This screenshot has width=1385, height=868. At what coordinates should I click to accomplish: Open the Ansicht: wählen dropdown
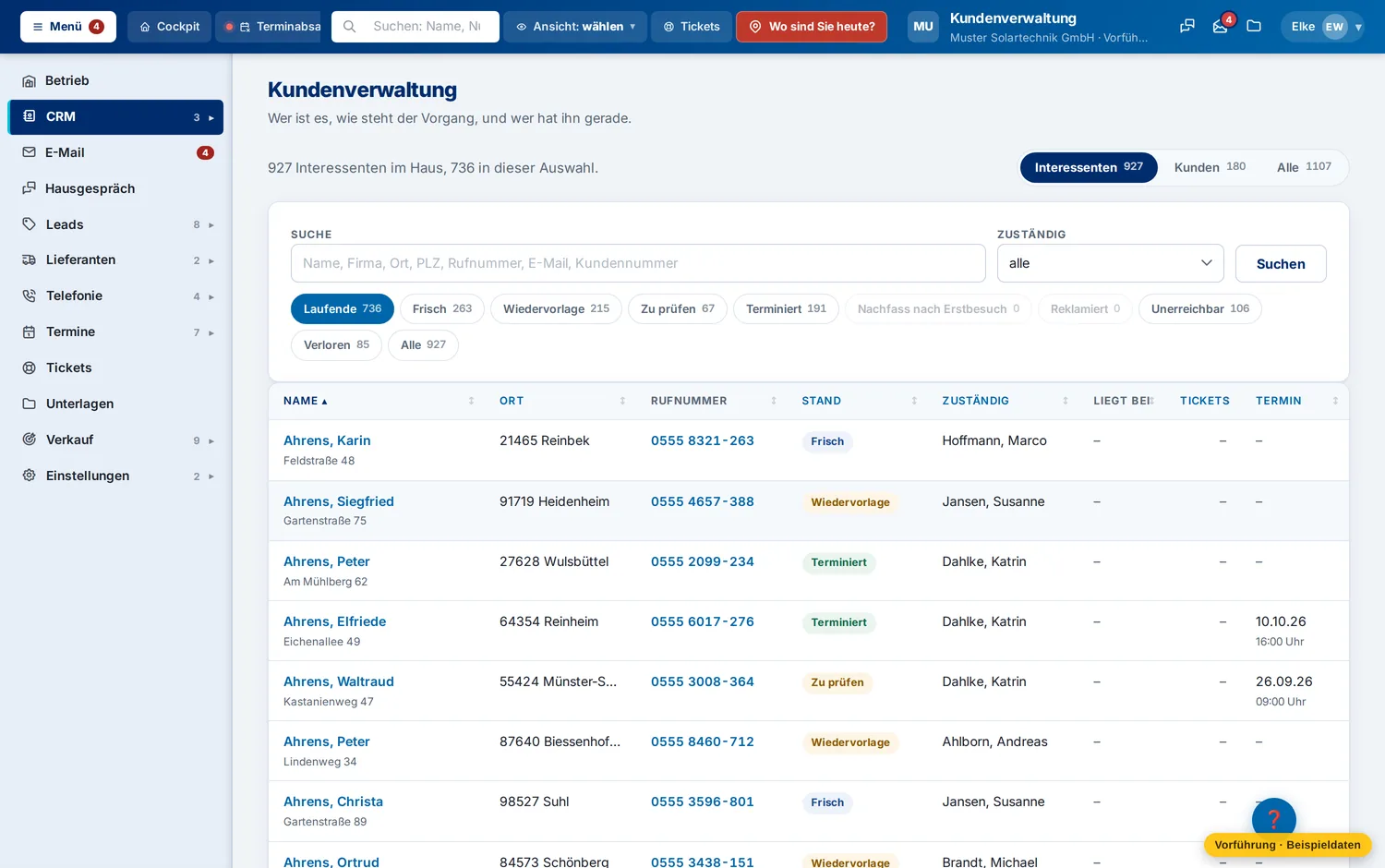tap(575, 27)
